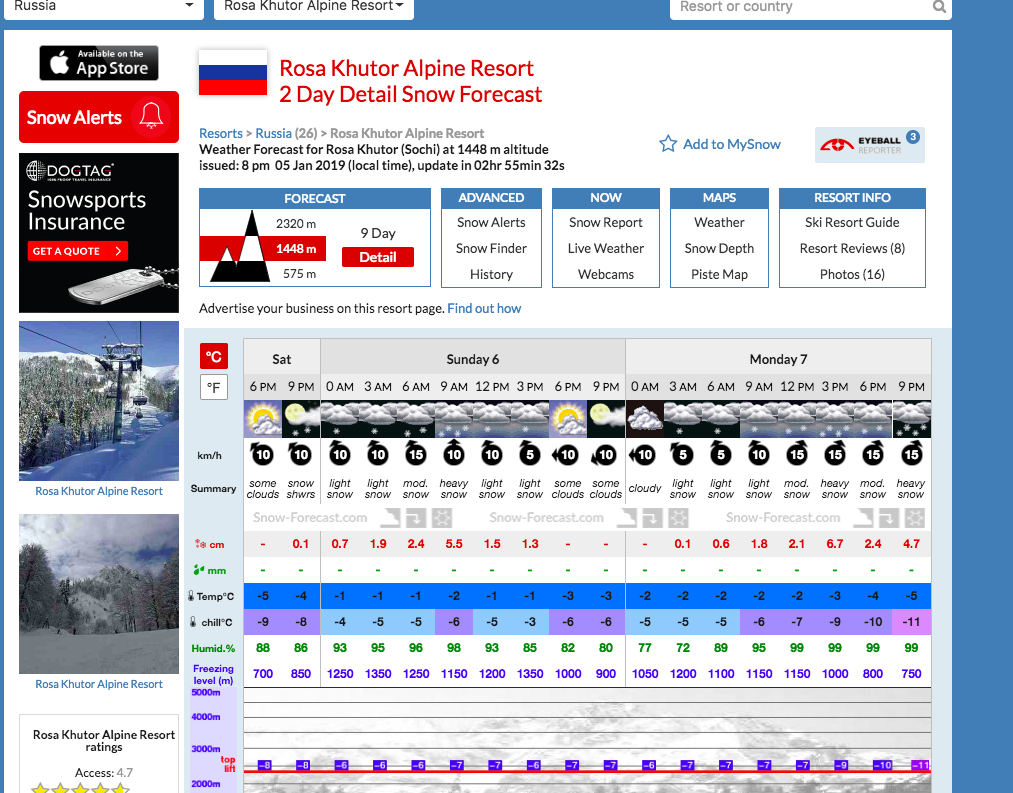The height and width of the screenshot is (793, 1013).
Task: Click the Monday 7 header
Action: (x=778, y=359)
